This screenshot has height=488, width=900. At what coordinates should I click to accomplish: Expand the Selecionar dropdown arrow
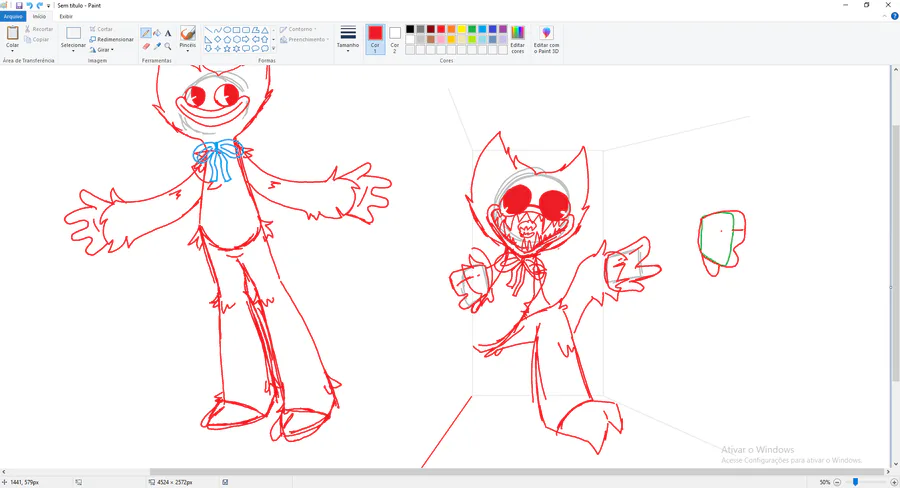click(73, 51)
